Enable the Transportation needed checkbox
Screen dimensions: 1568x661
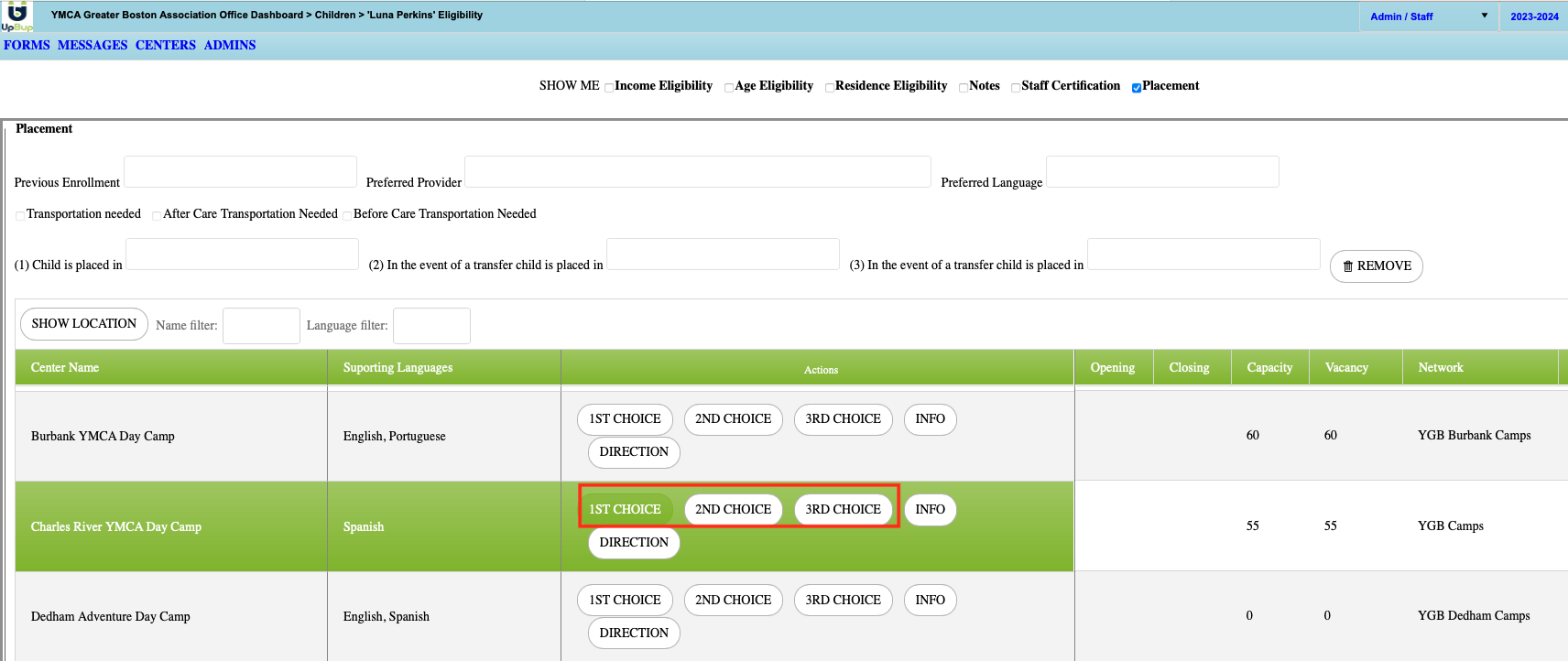coord(20,216)
